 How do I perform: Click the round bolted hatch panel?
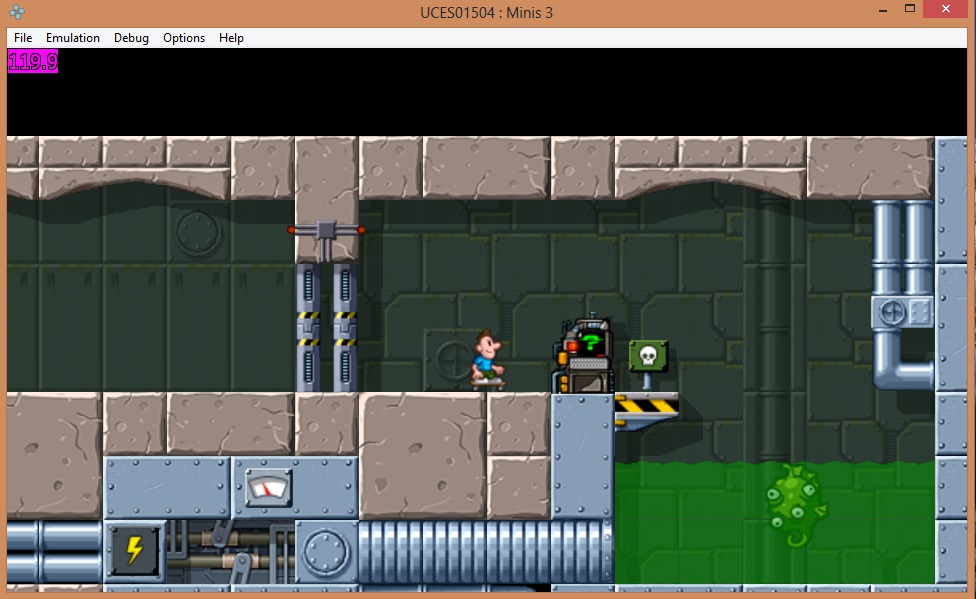326,551
